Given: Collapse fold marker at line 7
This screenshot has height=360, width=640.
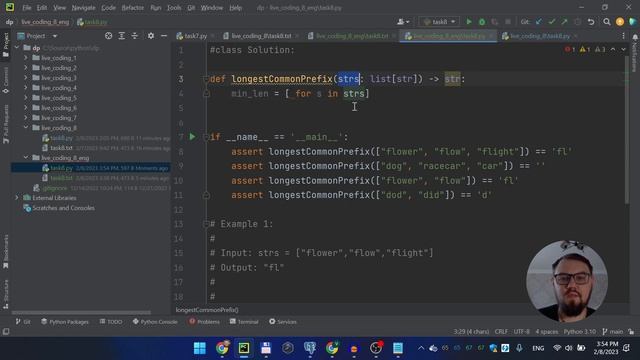Looking at the screenshot, I should click(x=206, y=137).
